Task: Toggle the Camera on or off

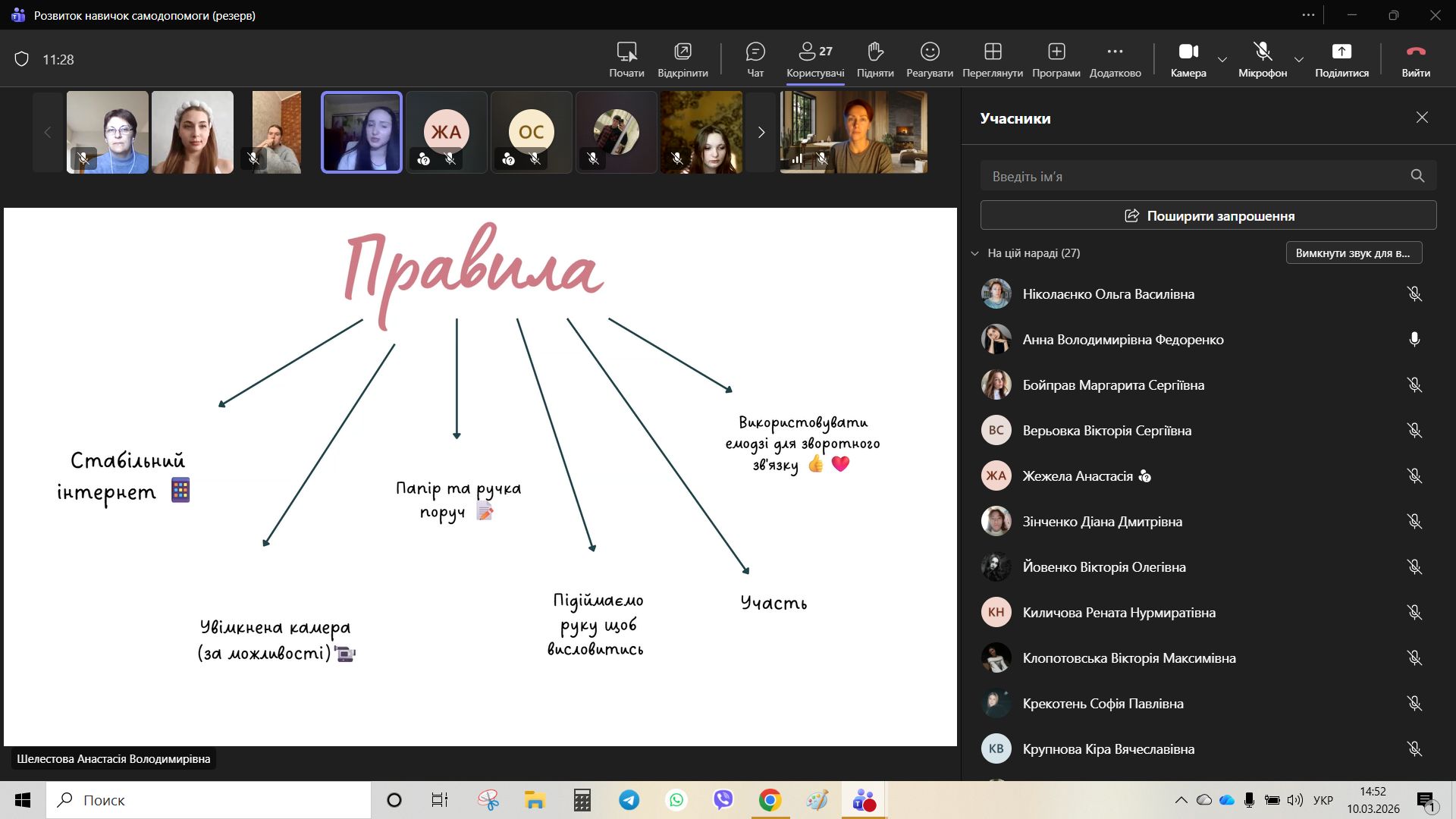Action: coord(1188,52)
